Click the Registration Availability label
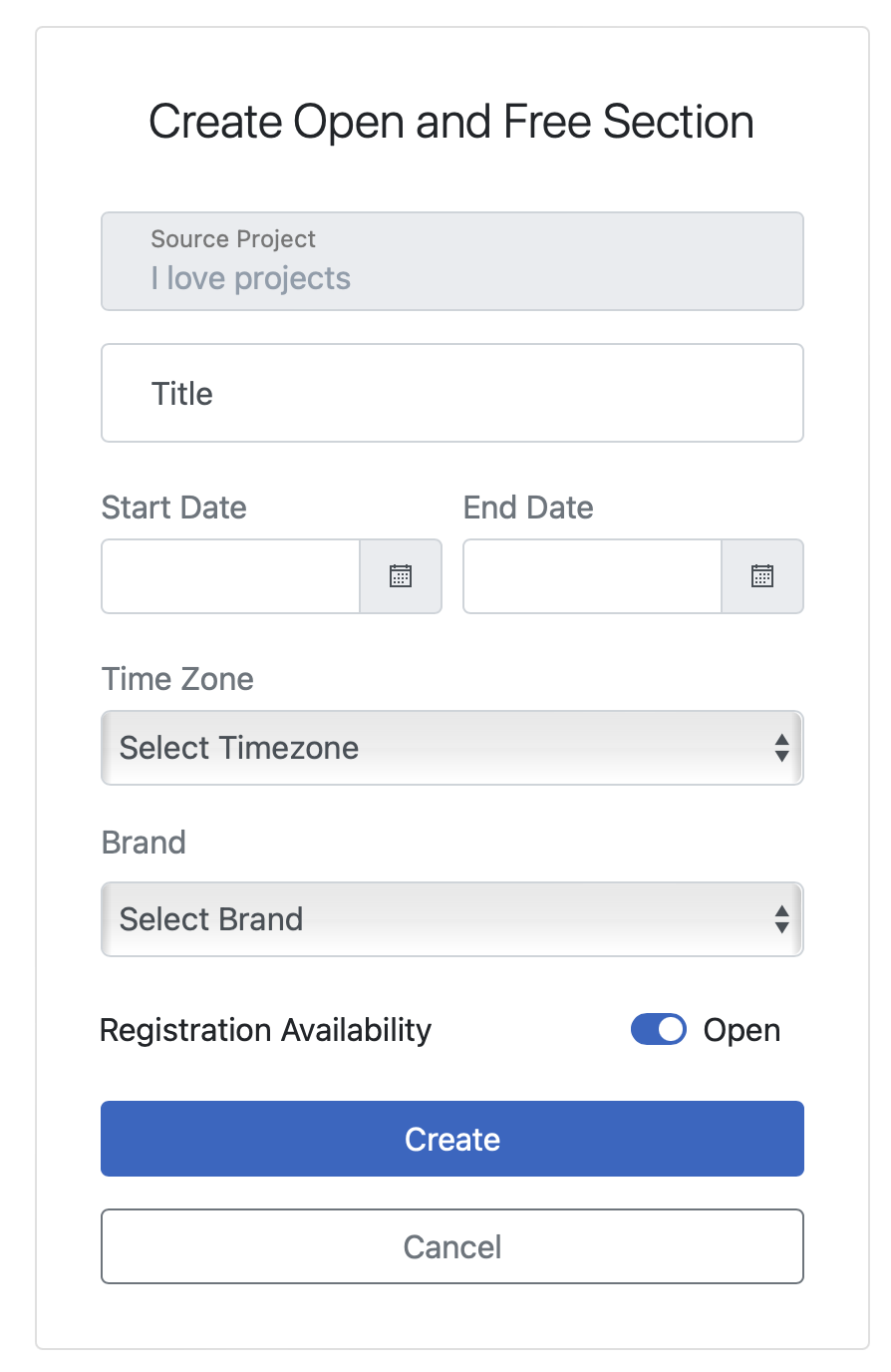Screen dimensions: 891x1372 266,1030
